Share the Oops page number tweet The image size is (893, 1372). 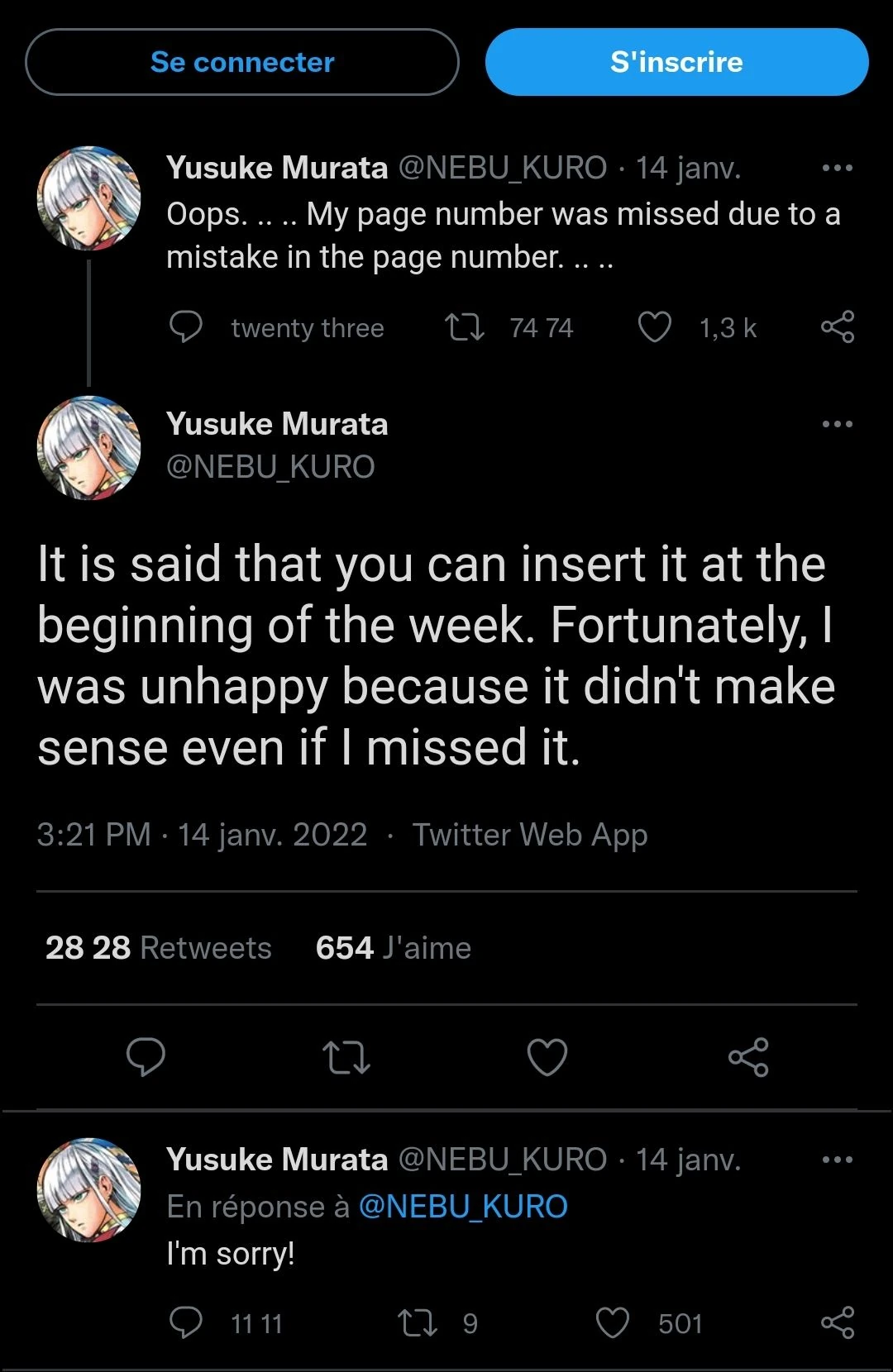[x=837, y=327]
